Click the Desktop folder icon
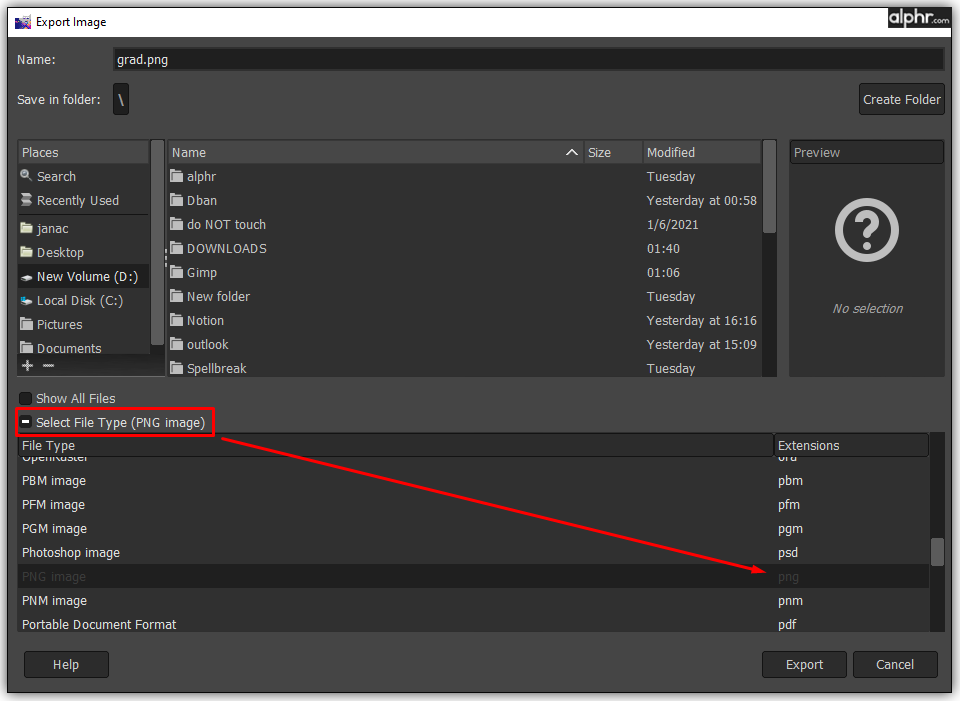 tap(26, 252)
